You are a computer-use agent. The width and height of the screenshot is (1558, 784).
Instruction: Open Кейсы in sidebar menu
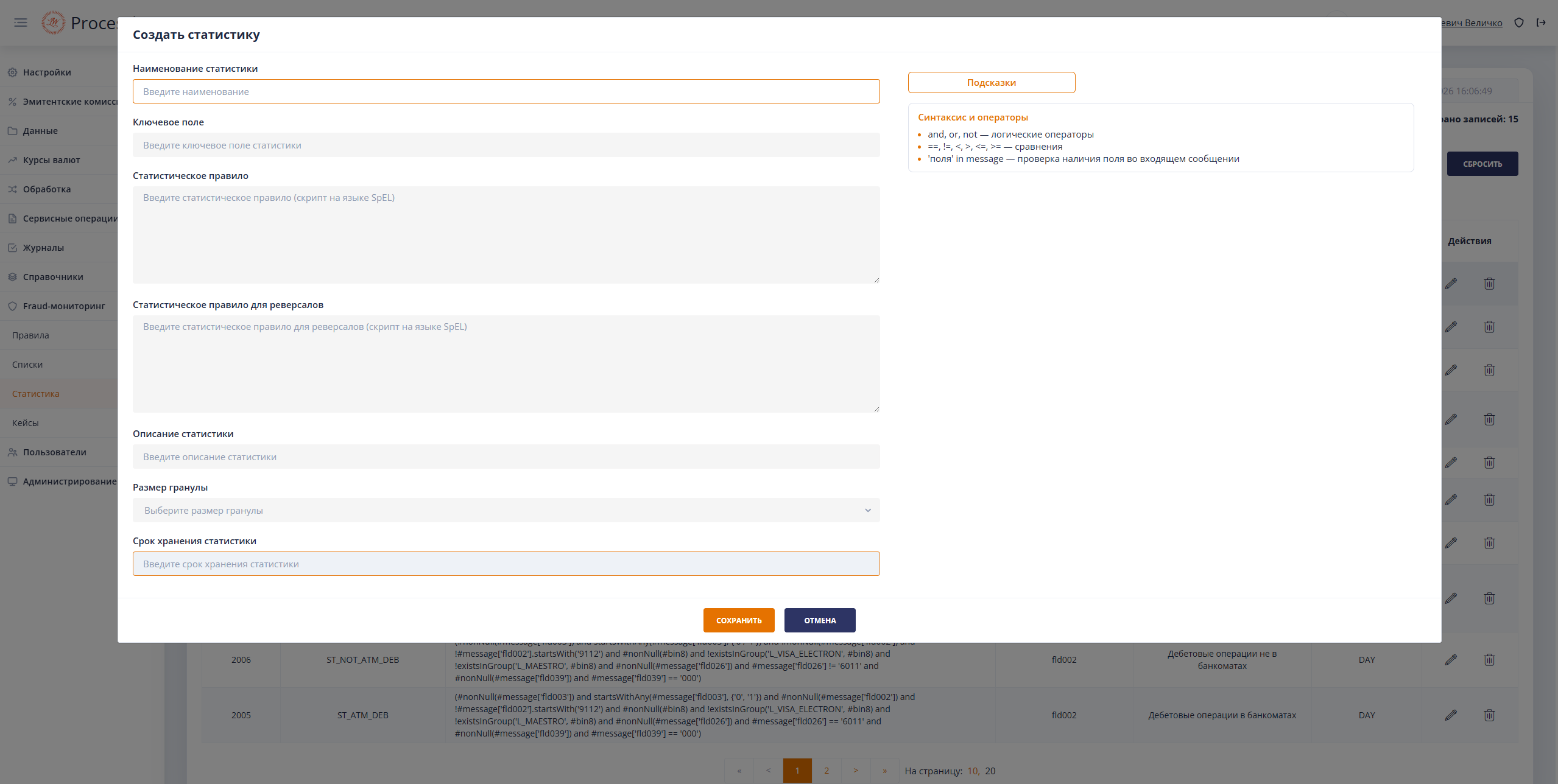click(25, 423)
